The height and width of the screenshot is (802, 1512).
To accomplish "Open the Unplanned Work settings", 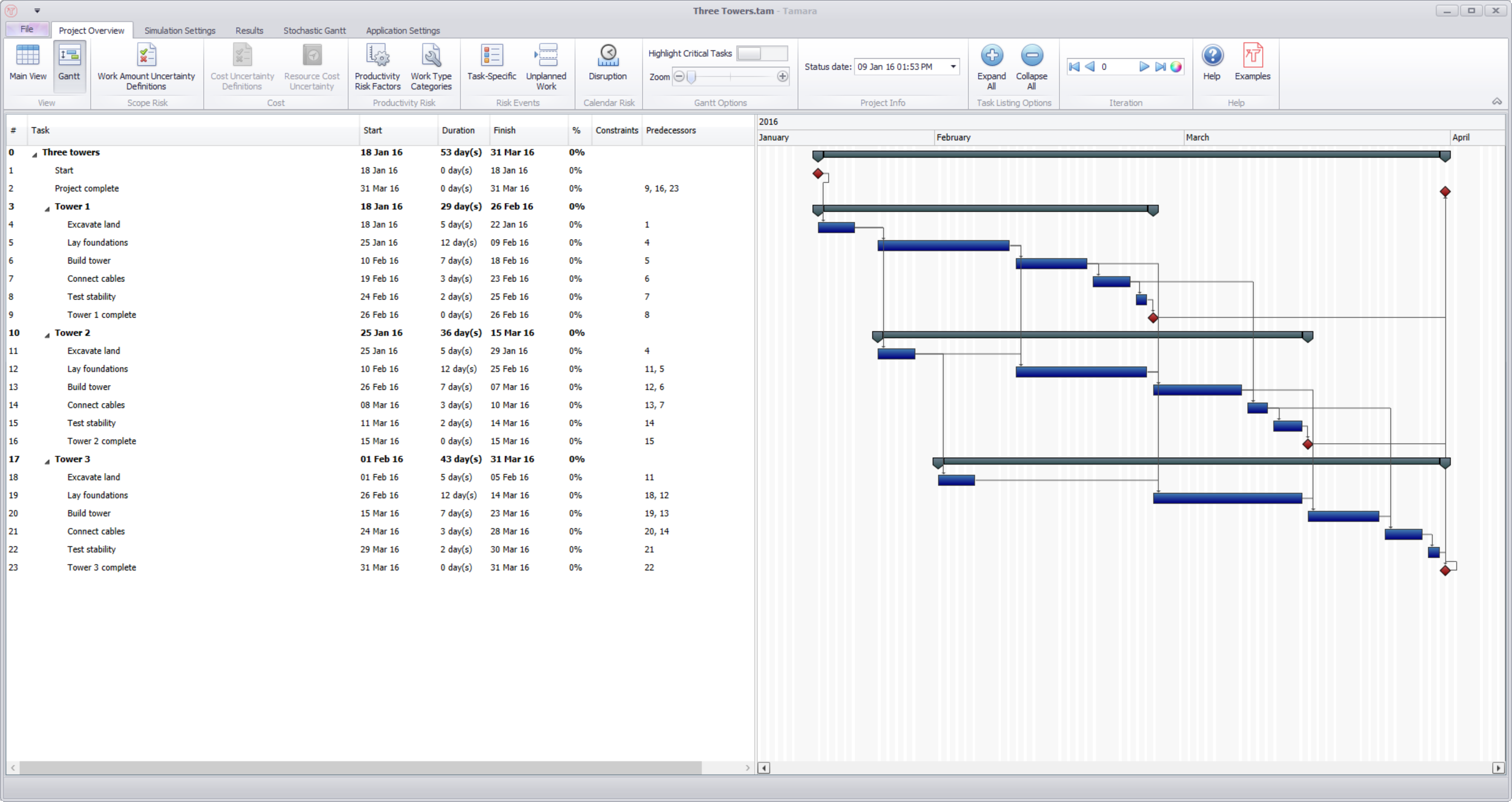I will 546,64.
